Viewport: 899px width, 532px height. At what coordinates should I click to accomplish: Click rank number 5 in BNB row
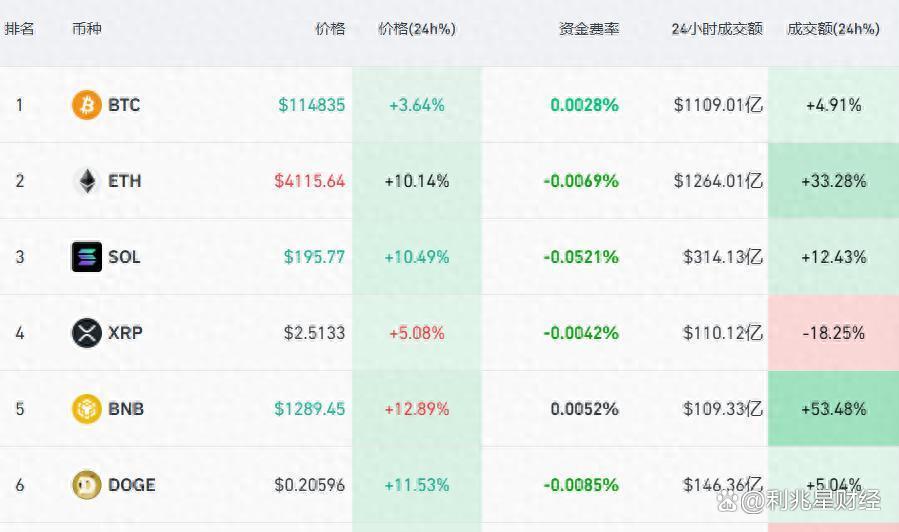(19, 409)
